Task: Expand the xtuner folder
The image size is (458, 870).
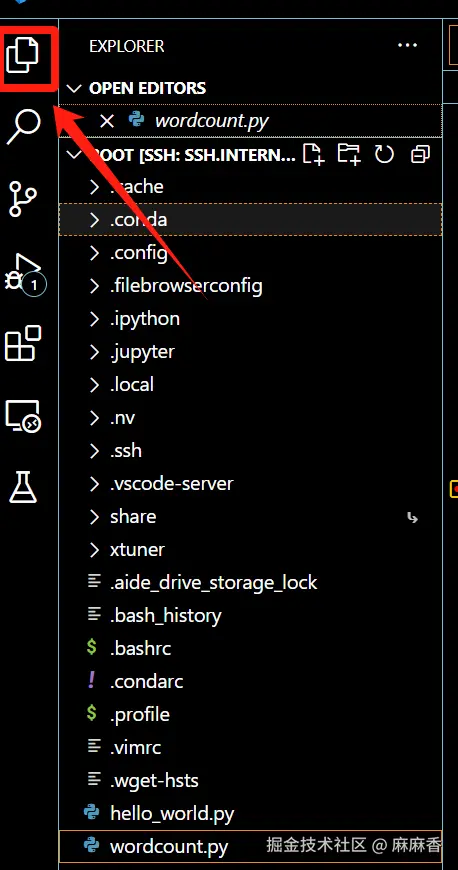Action: coord(250,549)
